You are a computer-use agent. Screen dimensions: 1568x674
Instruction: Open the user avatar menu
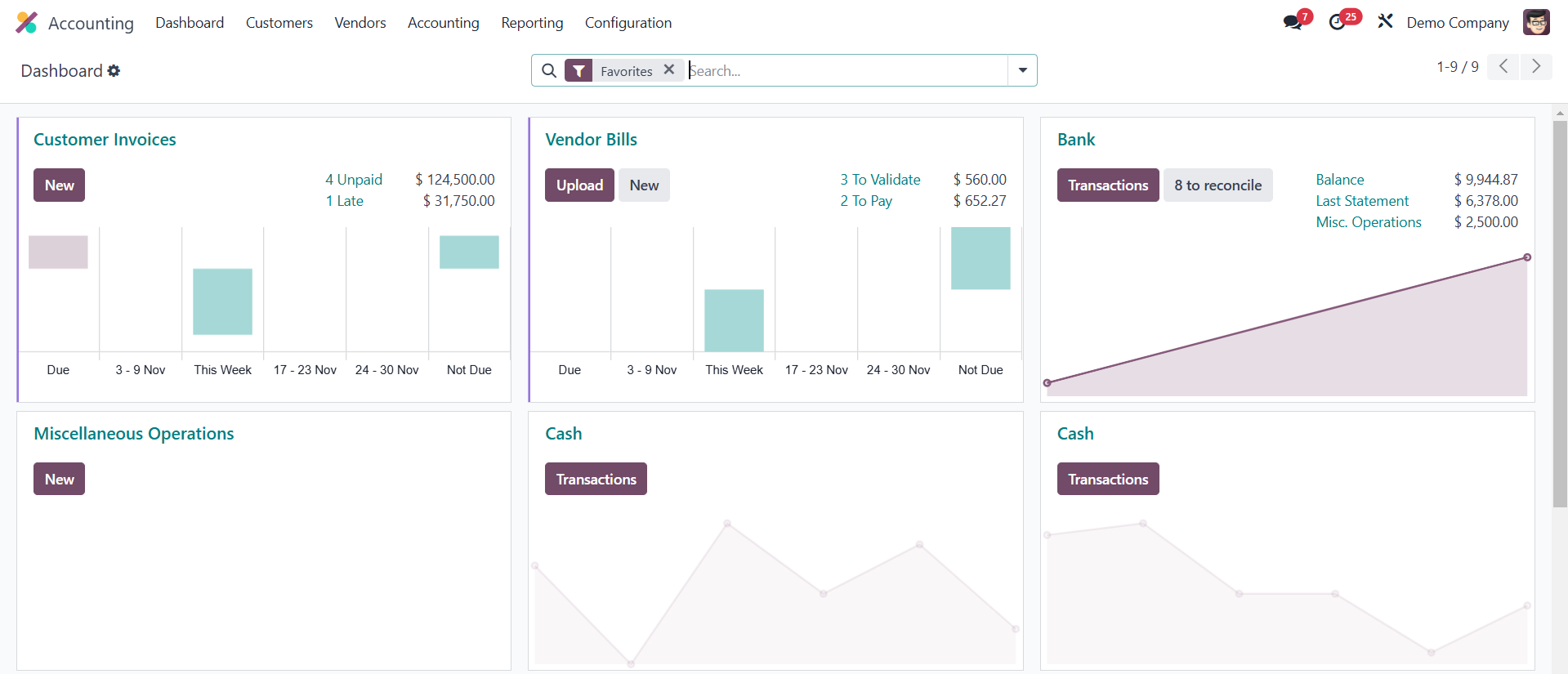point(1536,22)
